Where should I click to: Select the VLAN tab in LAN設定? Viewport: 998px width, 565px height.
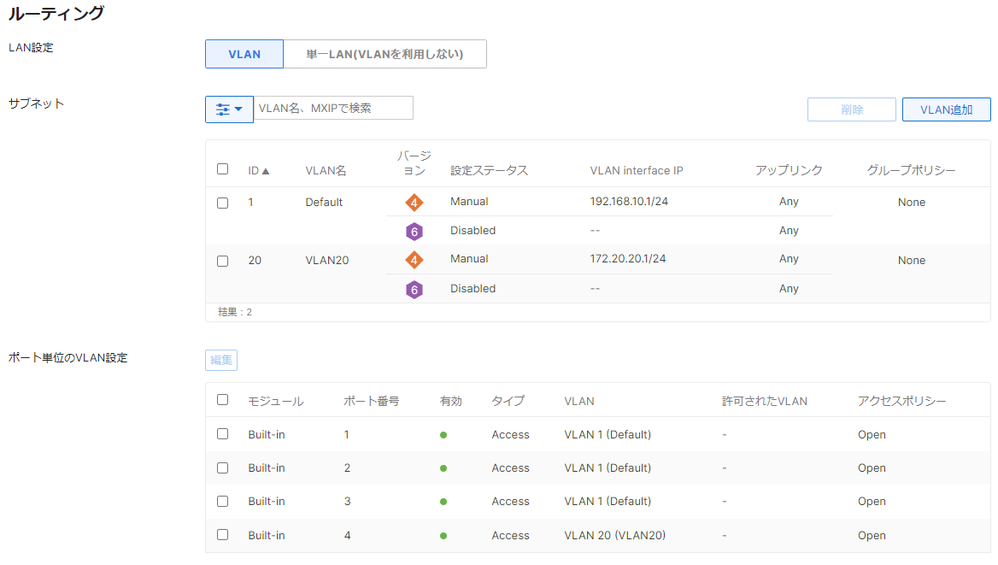click(x=244, y=54)
